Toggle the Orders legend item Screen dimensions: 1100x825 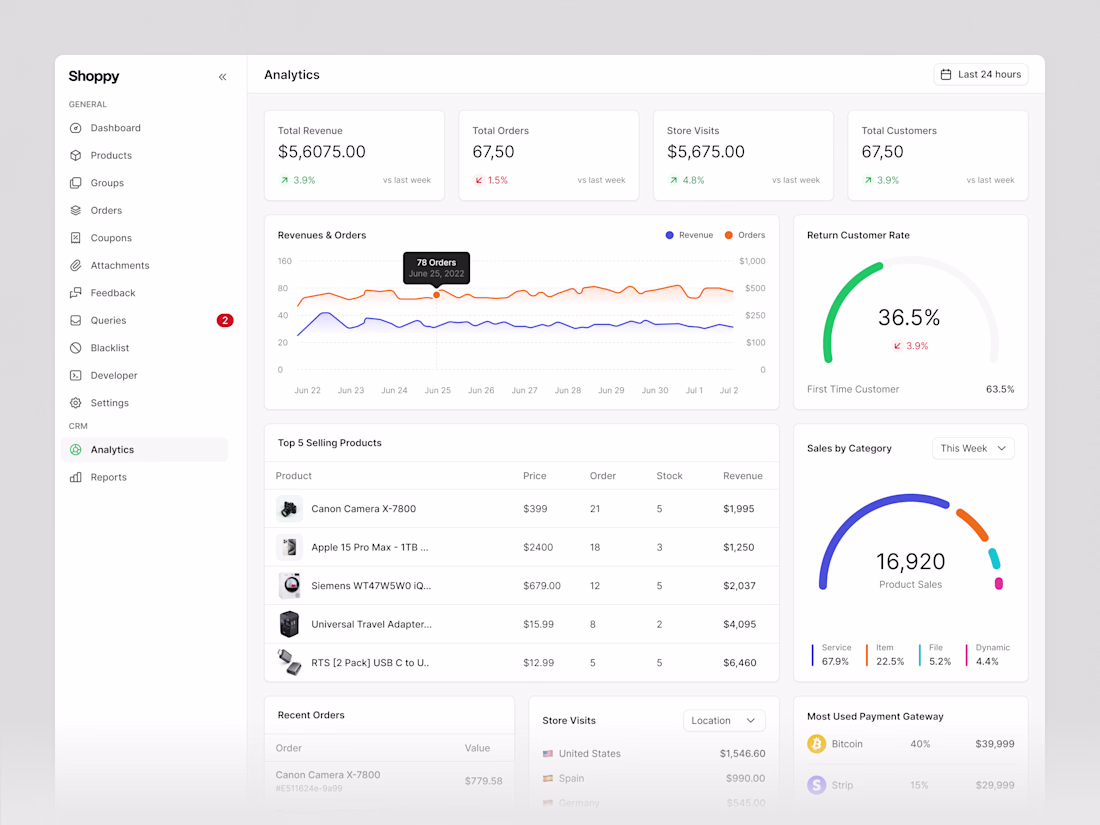tap(745, 235)
